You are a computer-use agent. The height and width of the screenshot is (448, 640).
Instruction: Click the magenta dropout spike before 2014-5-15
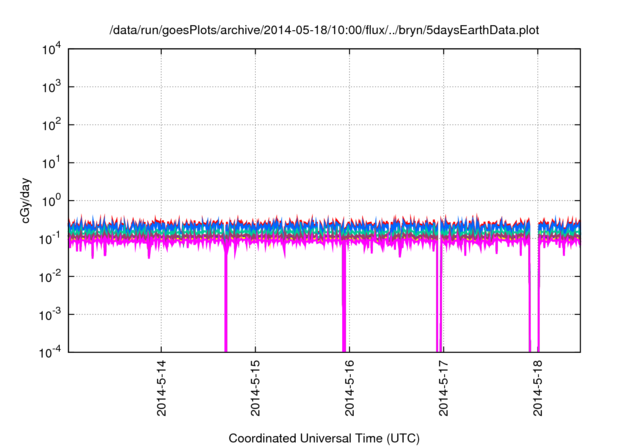tap(226, 298)
